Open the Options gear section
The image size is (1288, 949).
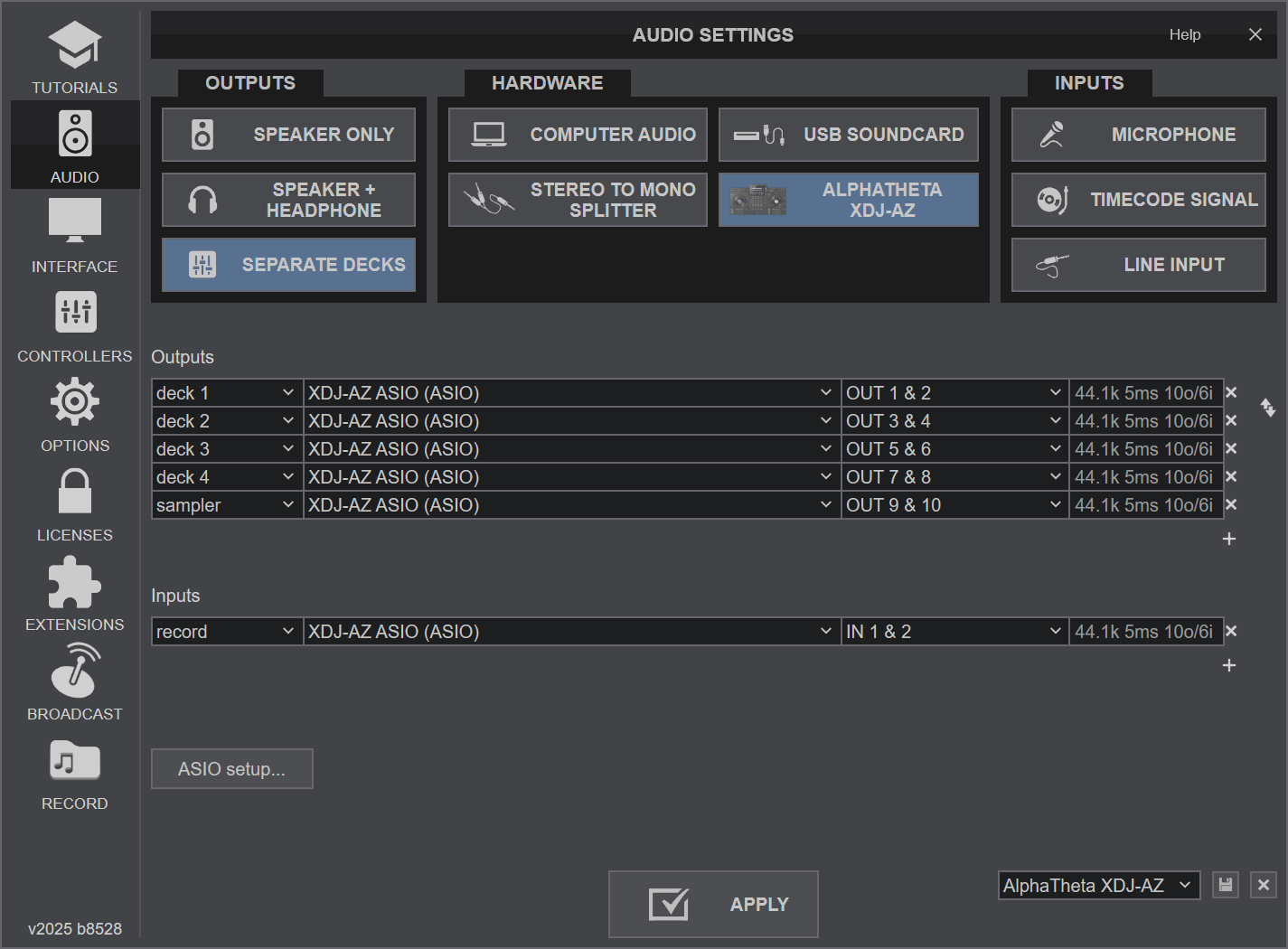coord(74,416)
